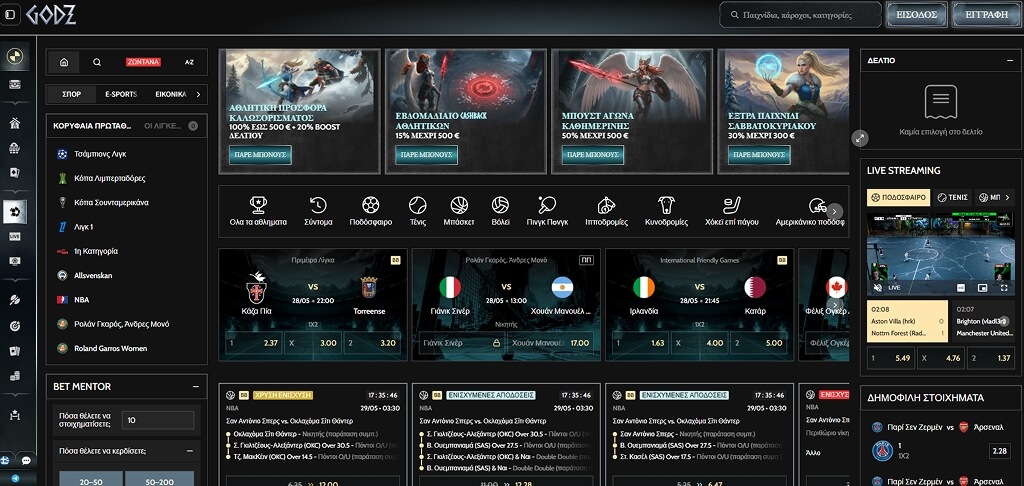Click the empty betslip receipt icon
1024x486 pixels.
[940, 103]
